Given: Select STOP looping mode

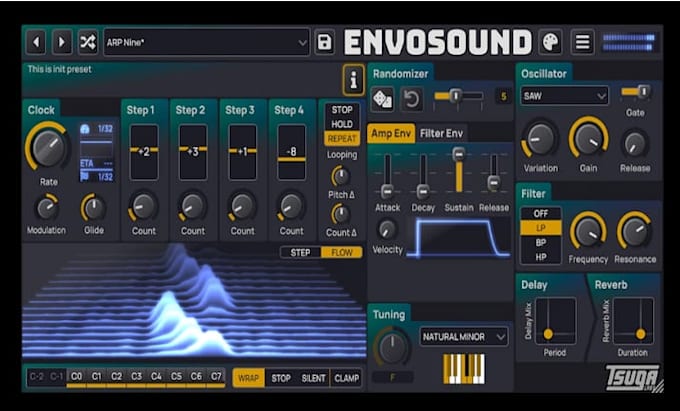Looking at the screenshot, I should [342, 110].
